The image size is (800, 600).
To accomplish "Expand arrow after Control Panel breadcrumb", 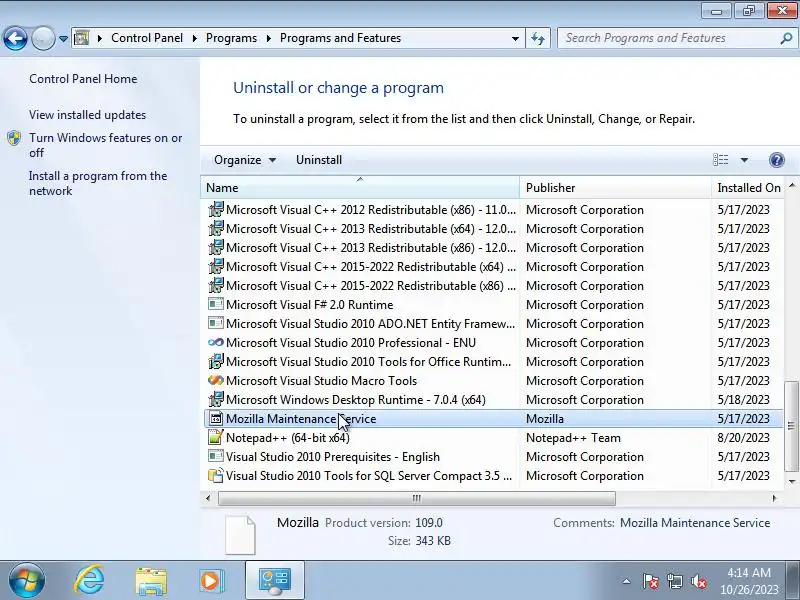I will pos(194,38).
